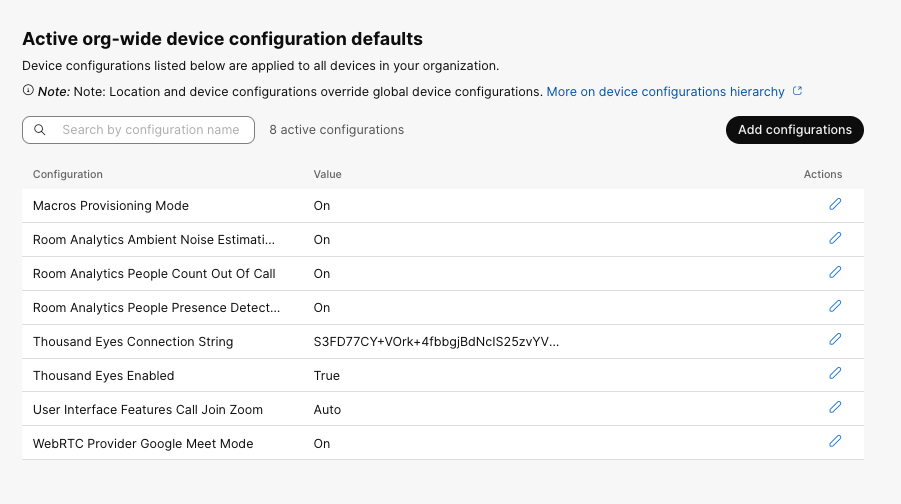Click edit pencil for Thousand Eyes Enabled

pos(835,374)
